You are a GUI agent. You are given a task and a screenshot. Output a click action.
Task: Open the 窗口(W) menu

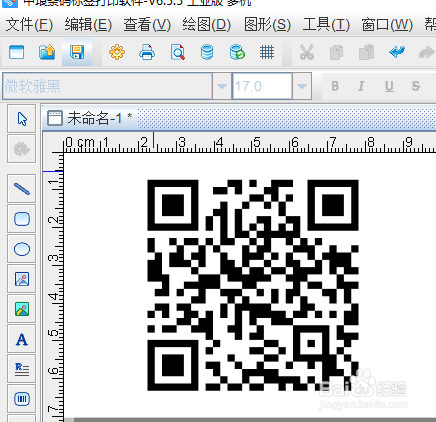[387, 25]
